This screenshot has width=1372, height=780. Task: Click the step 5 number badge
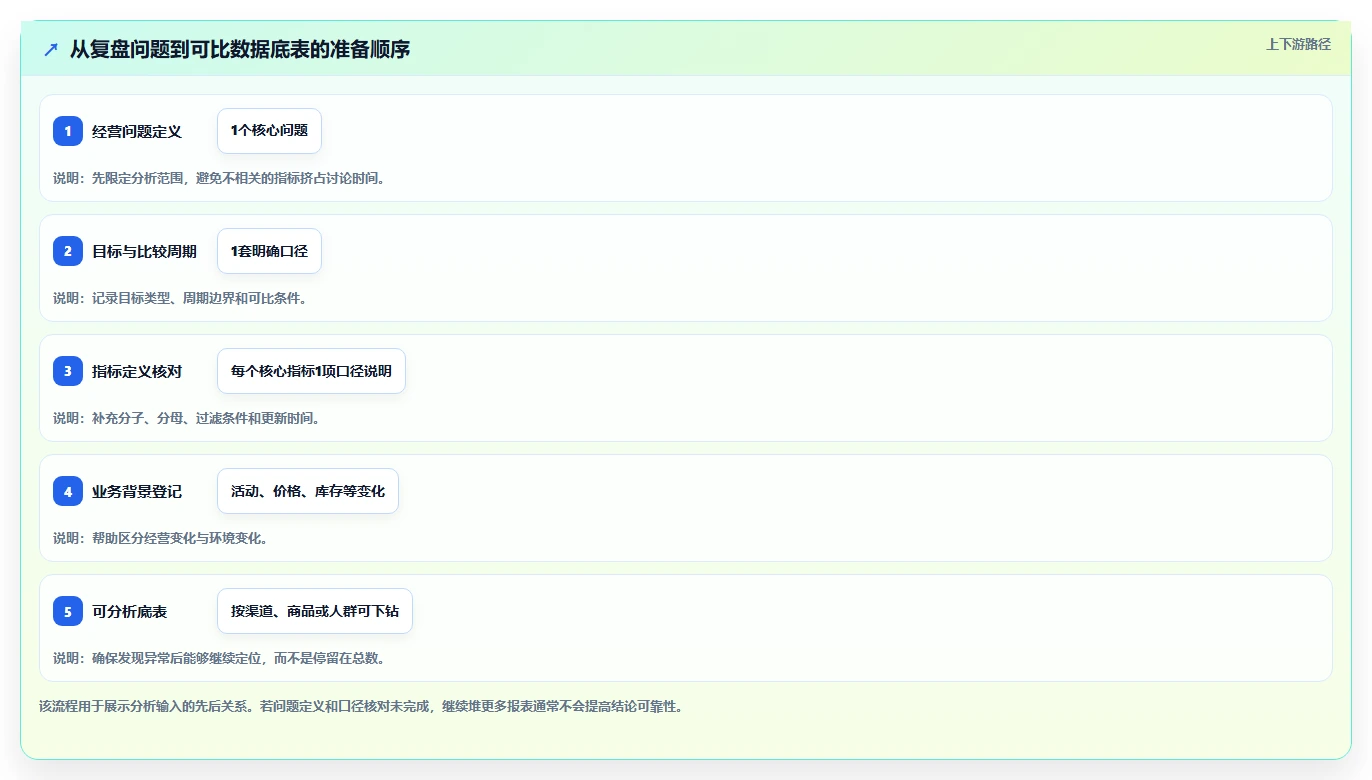click(x=68, y=611)
